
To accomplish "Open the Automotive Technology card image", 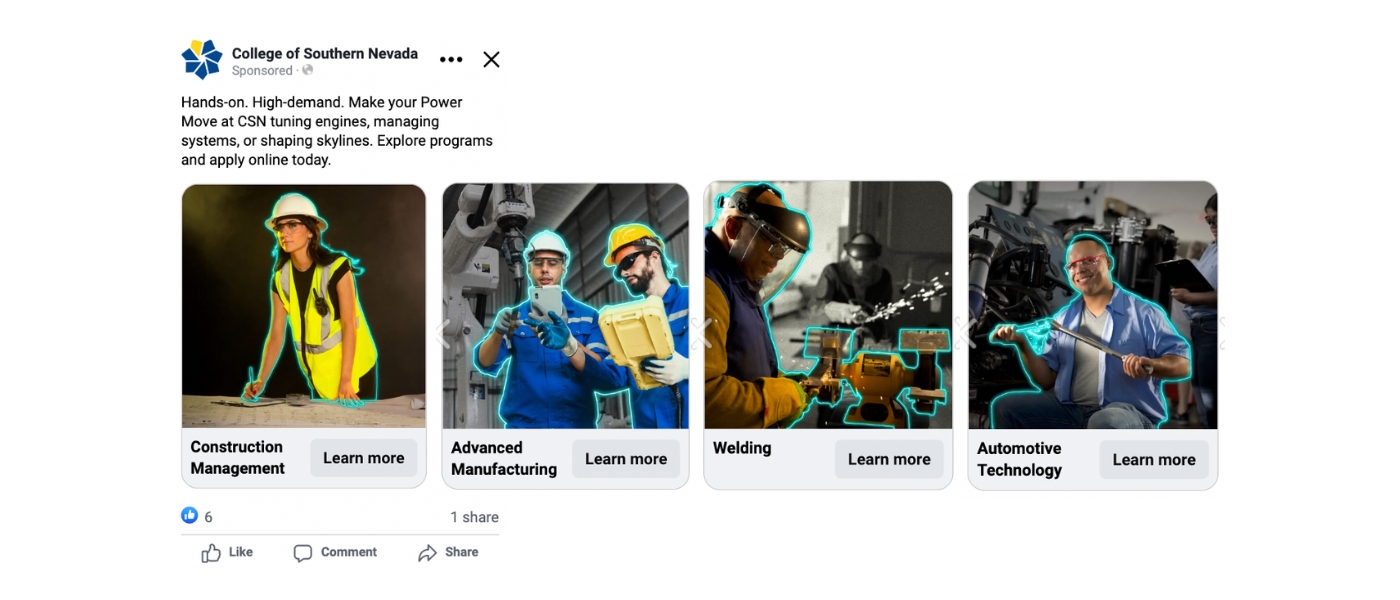I will tap(1093, 305).
